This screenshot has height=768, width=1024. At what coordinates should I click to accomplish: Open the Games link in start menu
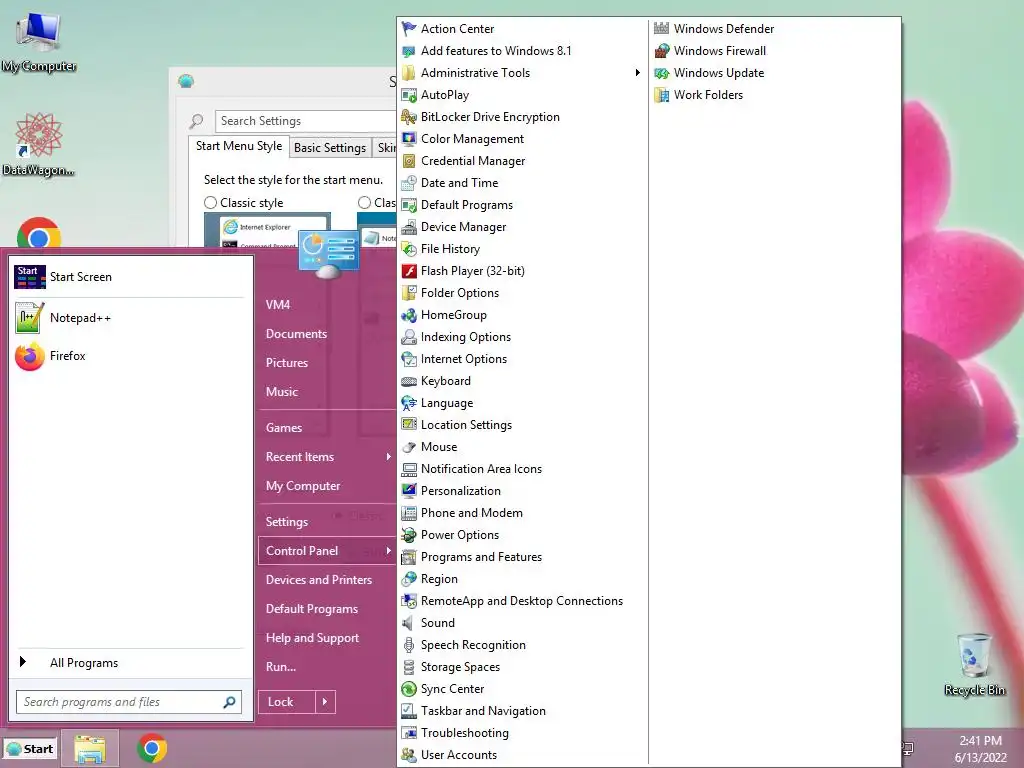283,428
